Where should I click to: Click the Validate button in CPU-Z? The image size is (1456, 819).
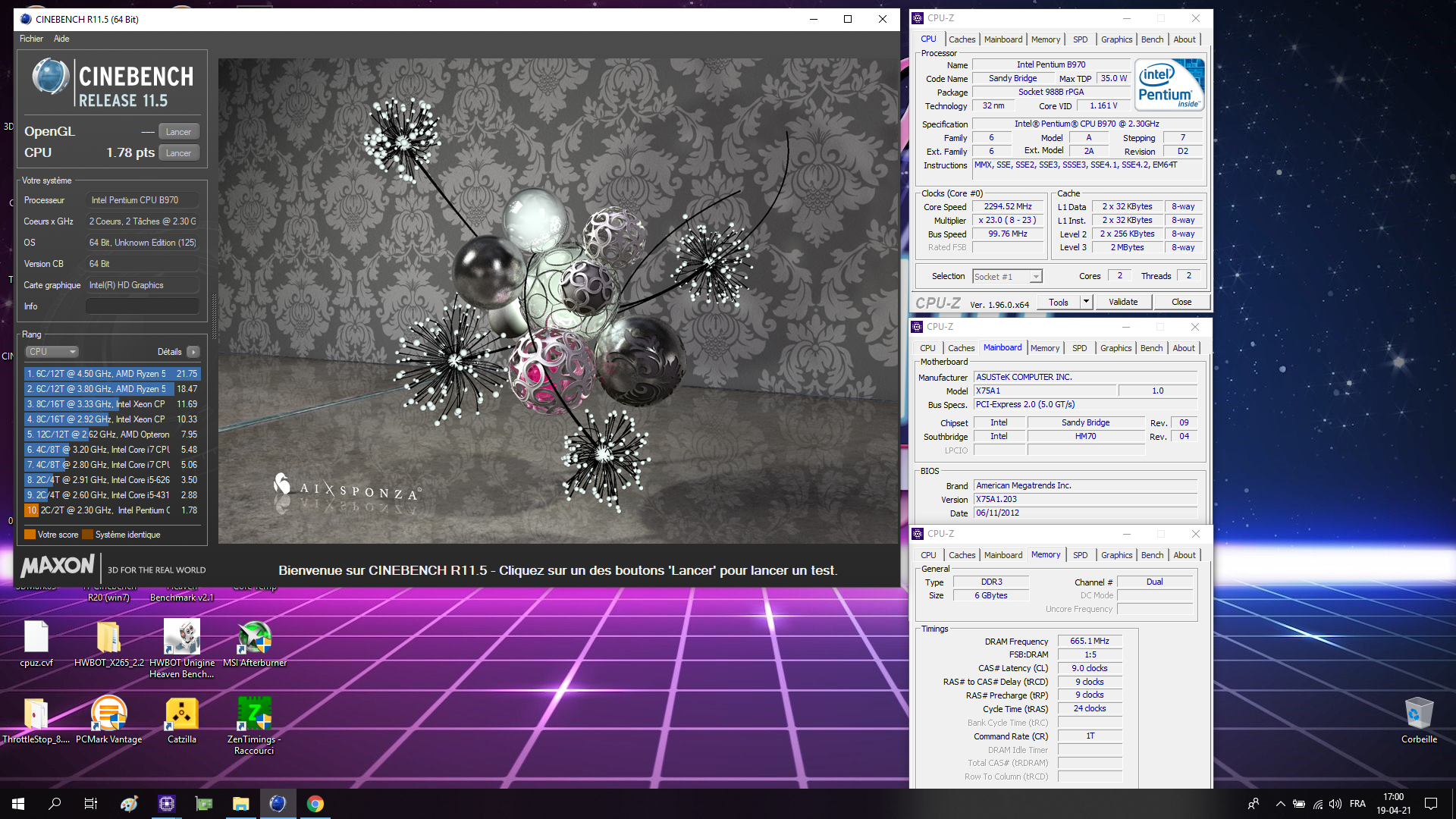[1123, 302]
